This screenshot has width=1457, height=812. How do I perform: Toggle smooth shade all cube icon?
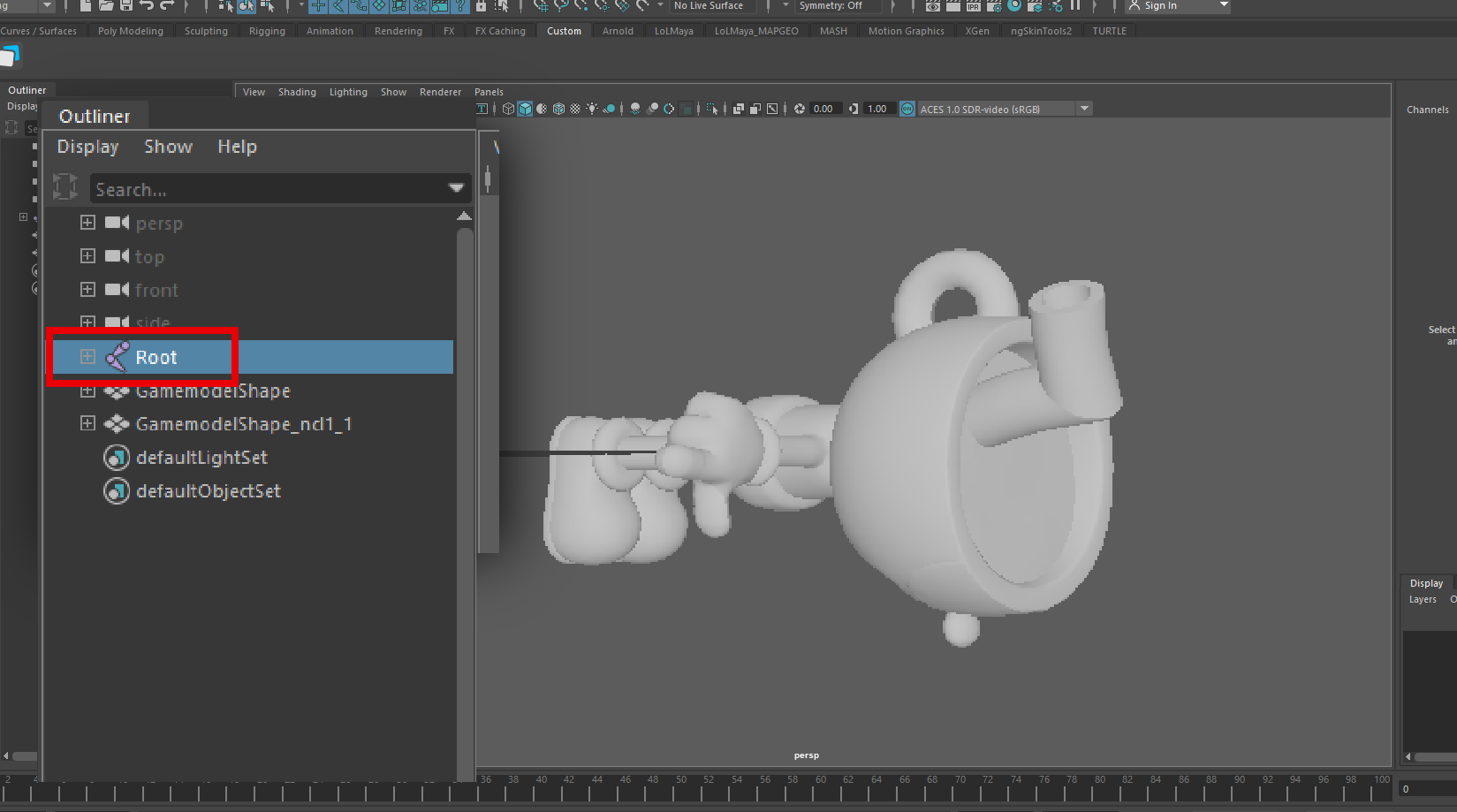click(x=525, y=109)
